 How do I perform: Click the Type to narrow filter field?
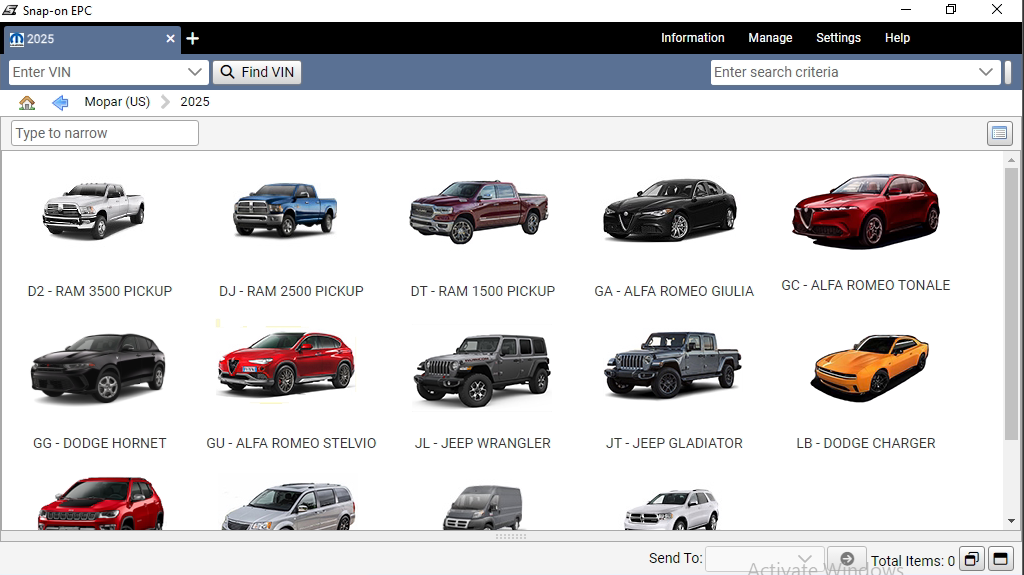104,133
